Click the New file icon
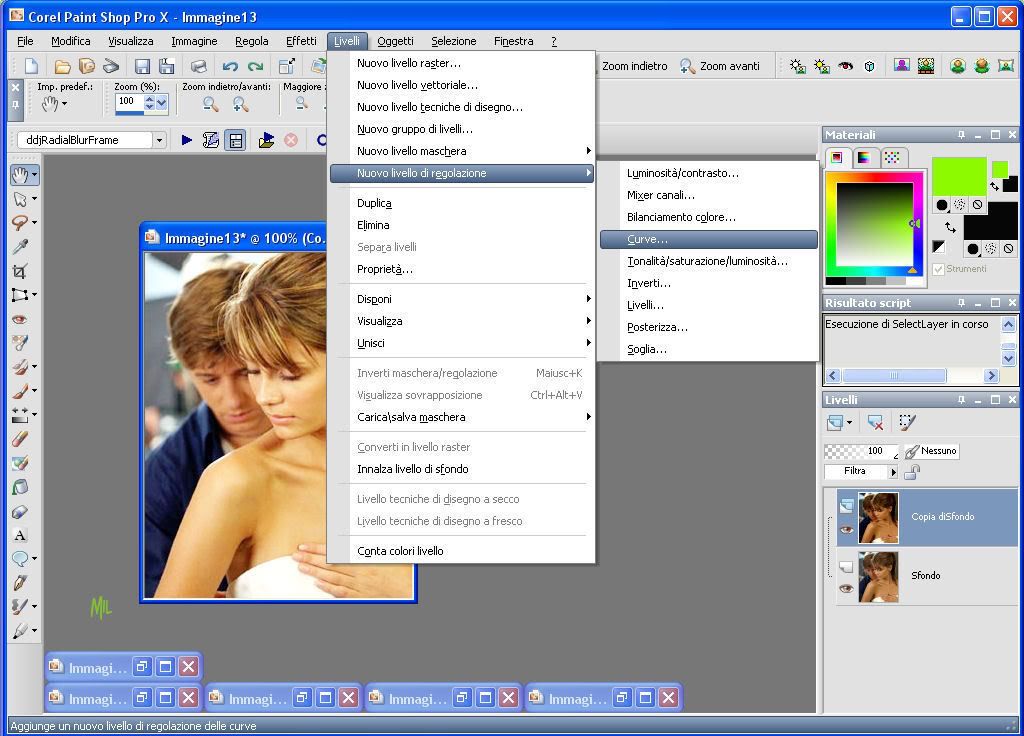This screenshot has width=1024, height=736. (31, 66)
